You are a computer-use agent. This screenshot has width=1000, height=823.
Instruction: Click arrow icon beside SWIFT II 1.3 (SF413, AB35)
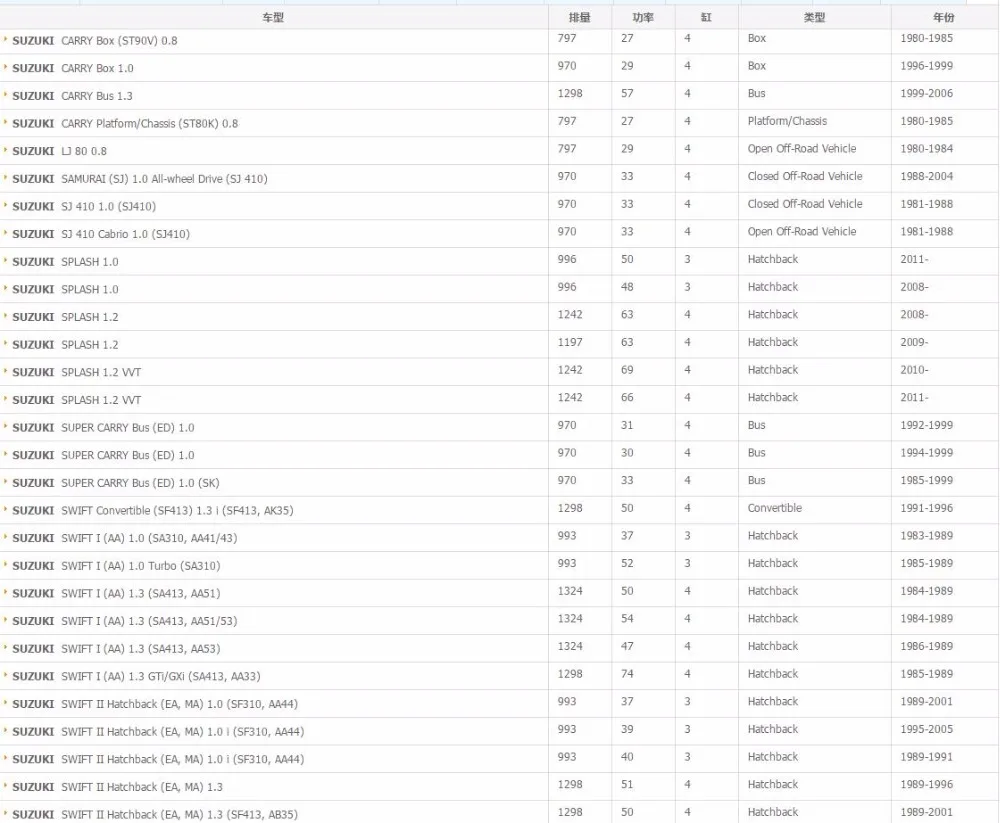[6, 813]
